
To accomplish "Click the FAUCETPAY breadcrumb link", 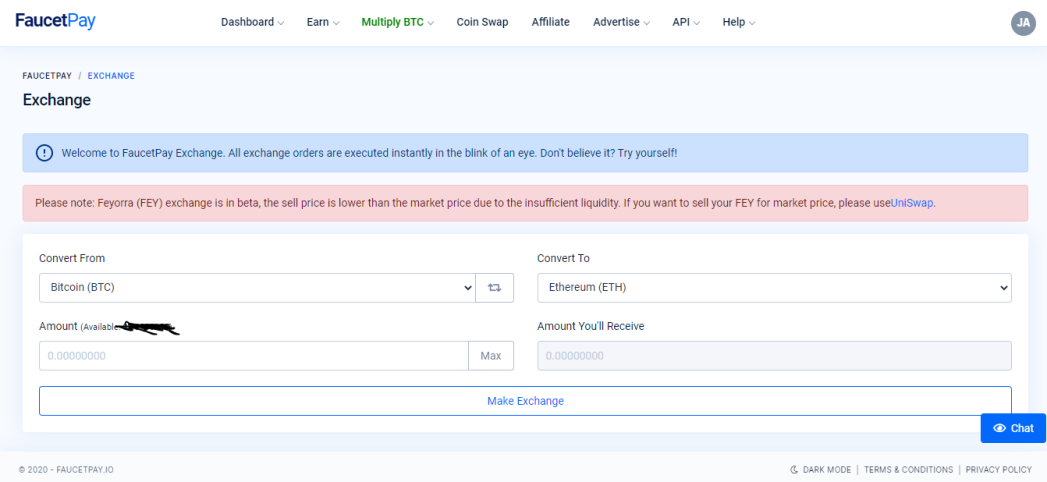I will point(47,76).
